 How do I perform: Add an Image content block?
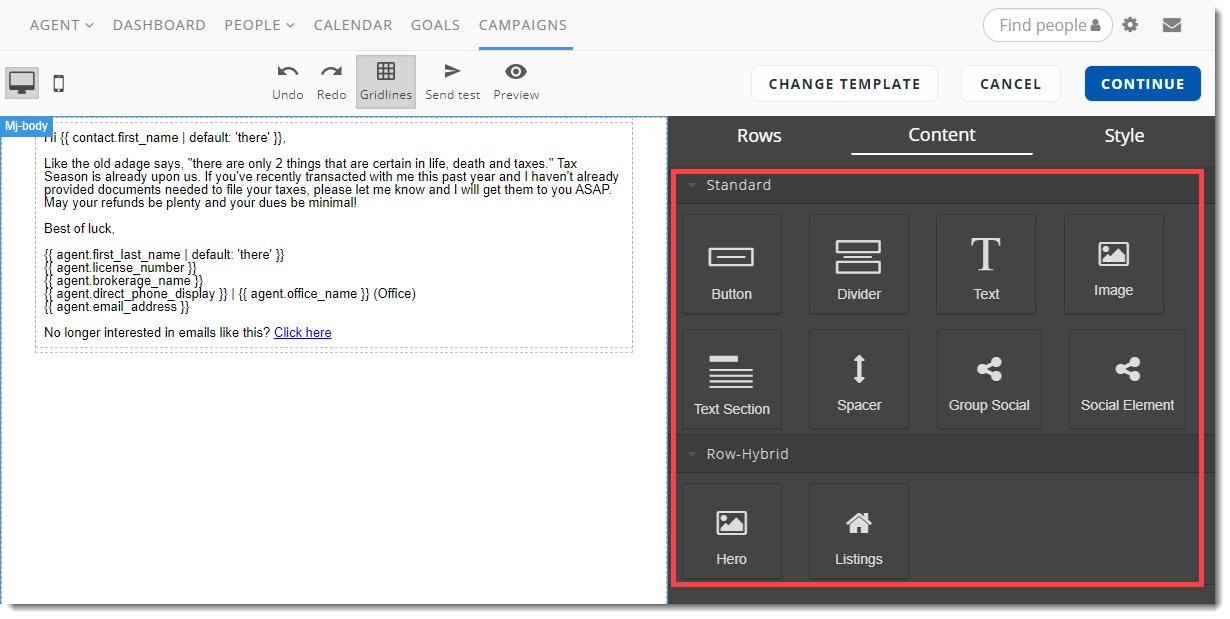pyautogui.click(x=1113, y=264)
